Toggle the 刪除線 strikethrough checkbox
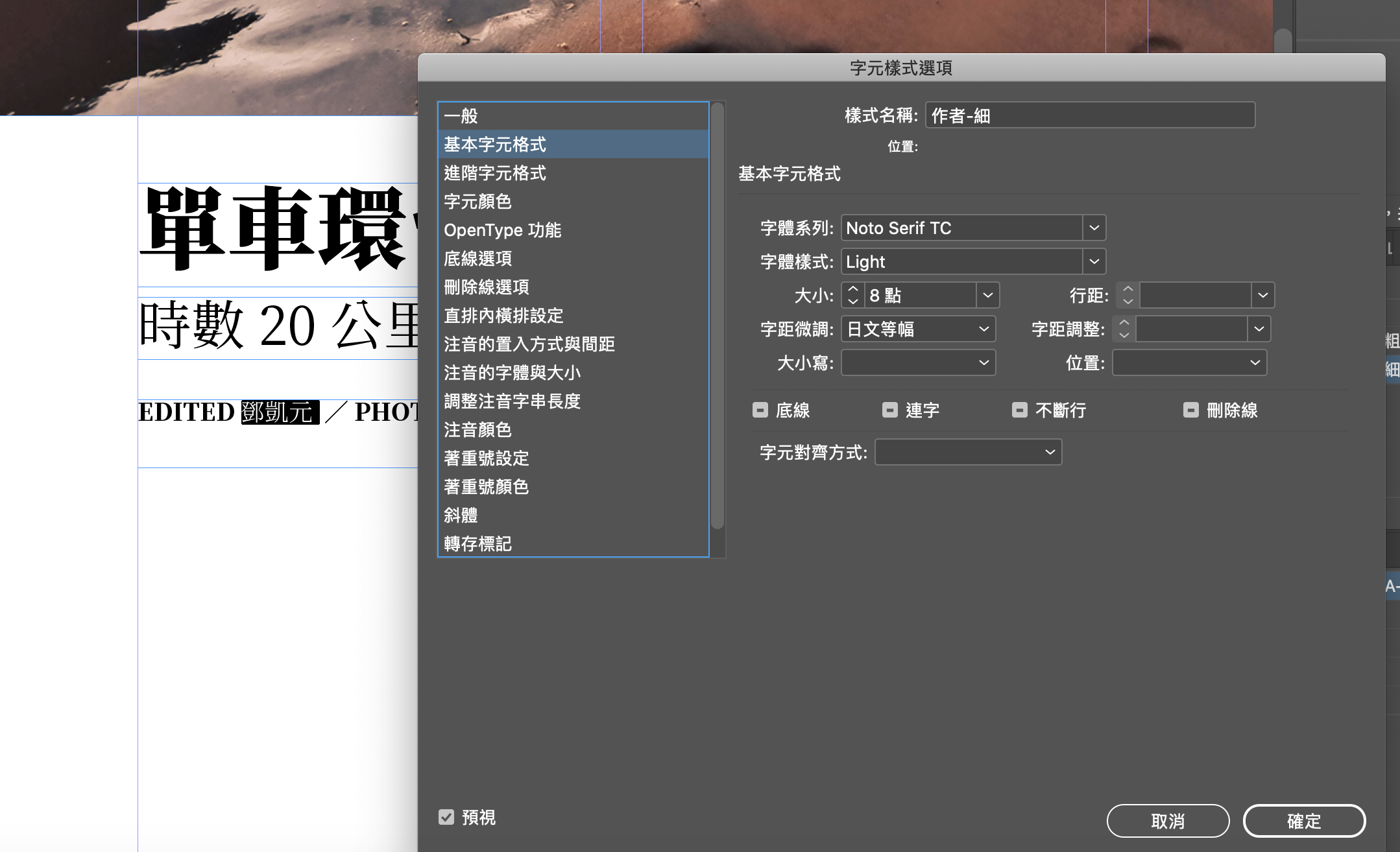The image size is (1400, 852). click(x=1191, y=410)
